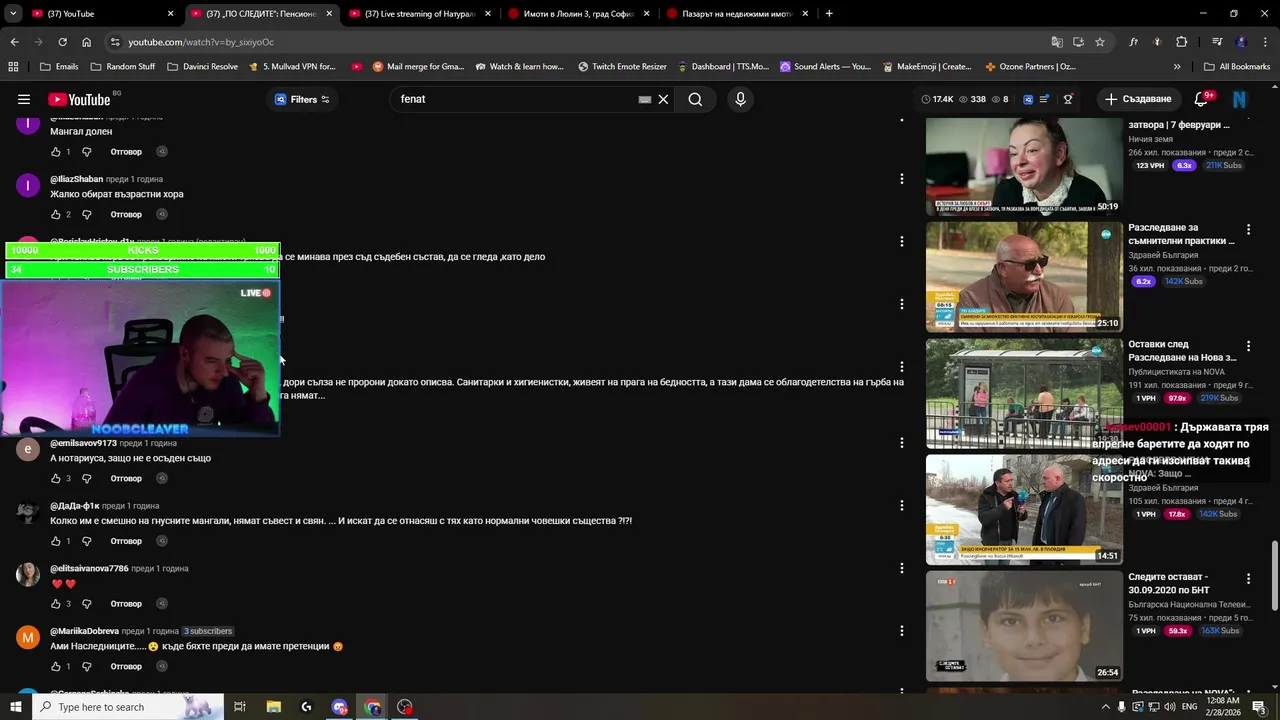The image size is (1280, 720).
Task: Open the Filters extension button
Action: (302, 99)
